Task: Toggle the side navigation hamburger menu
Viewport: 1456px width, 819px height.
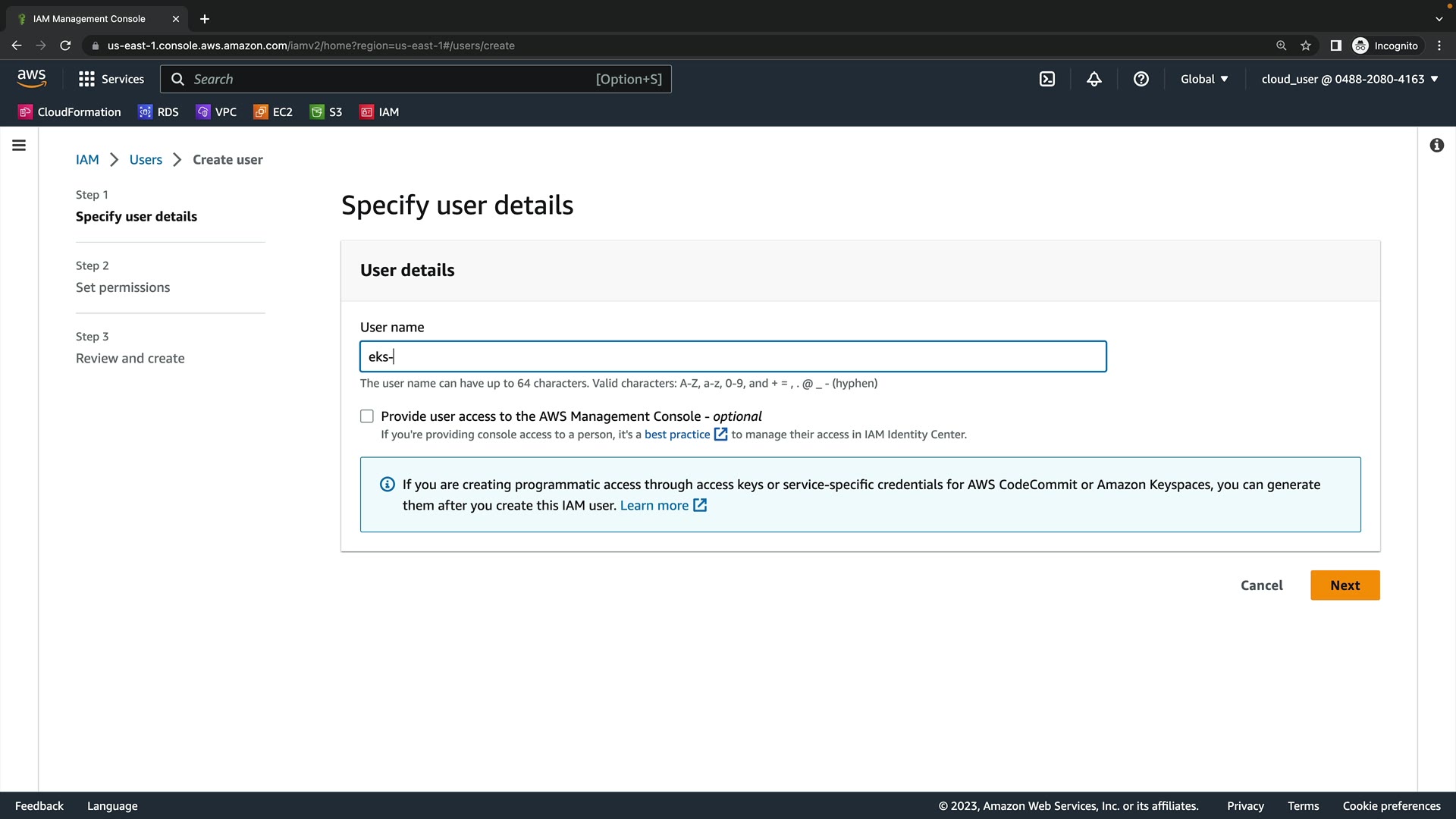Action: tap(19, 145)
